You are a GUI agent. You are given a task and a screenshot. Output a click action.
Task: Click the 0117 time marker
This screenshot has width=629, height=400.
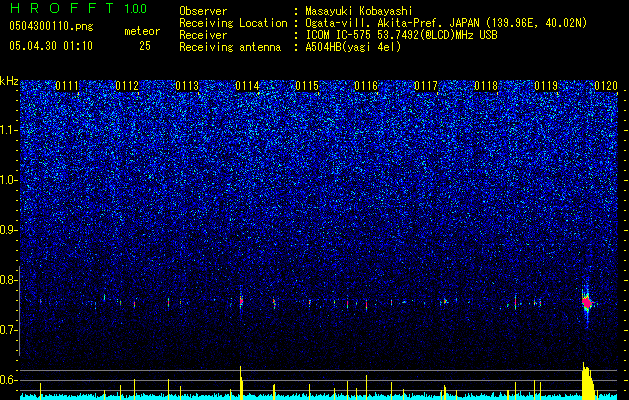tap(426, 86)
